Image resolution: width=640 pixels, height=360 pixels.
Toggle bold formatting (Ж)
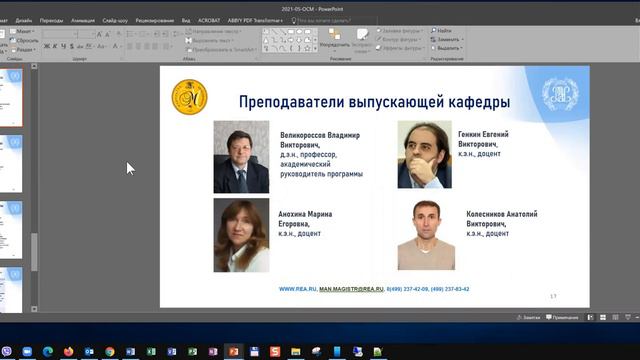[x=47, y=47]
